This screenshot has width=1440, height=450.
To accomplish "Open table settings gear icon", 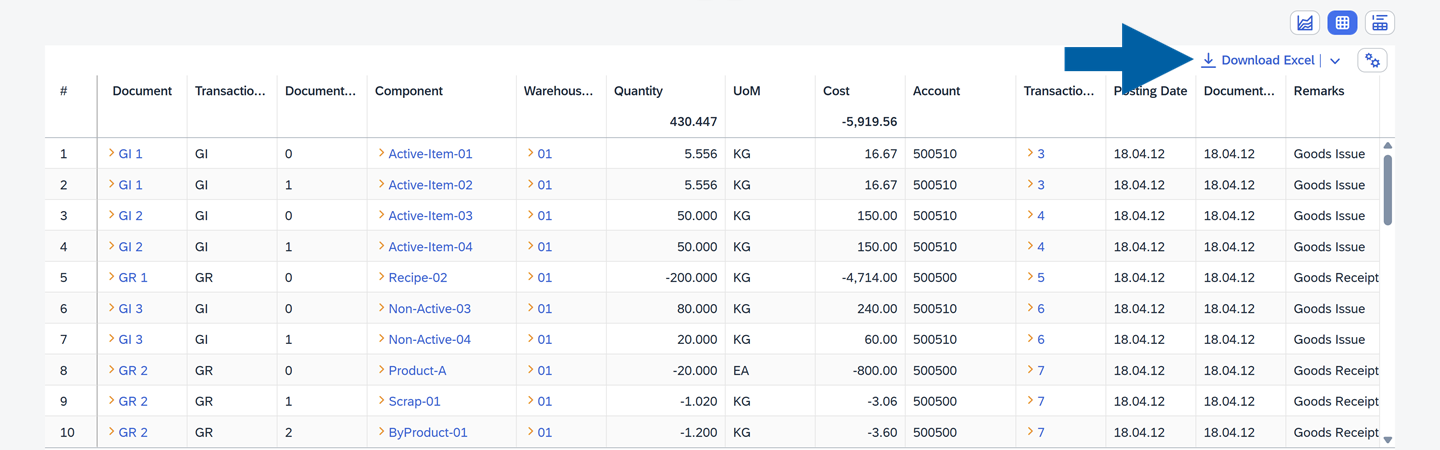I will pos(1372,61).
